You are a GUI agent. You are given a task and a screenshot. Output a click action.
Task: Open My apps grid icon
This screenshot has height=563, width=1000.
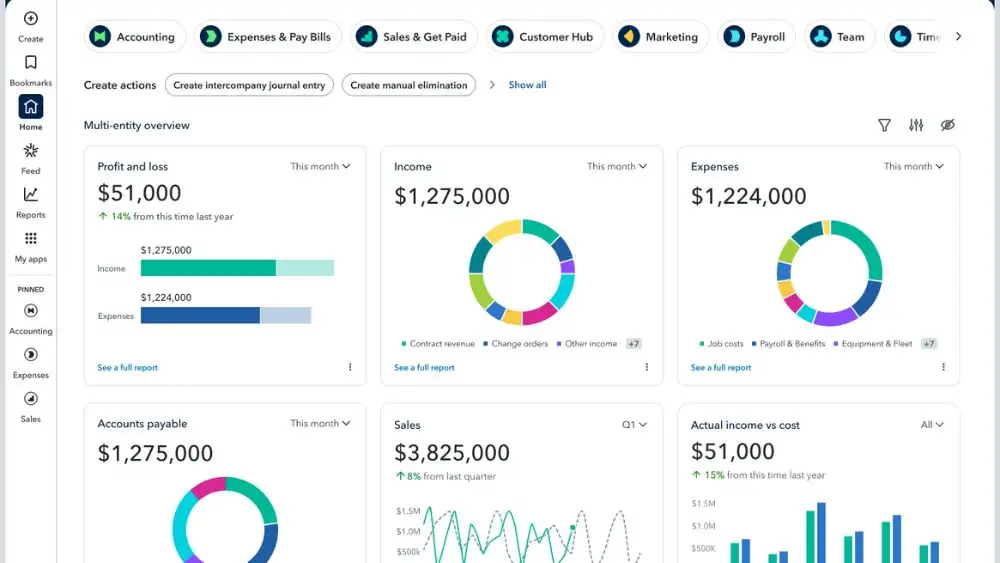(31, 238)
